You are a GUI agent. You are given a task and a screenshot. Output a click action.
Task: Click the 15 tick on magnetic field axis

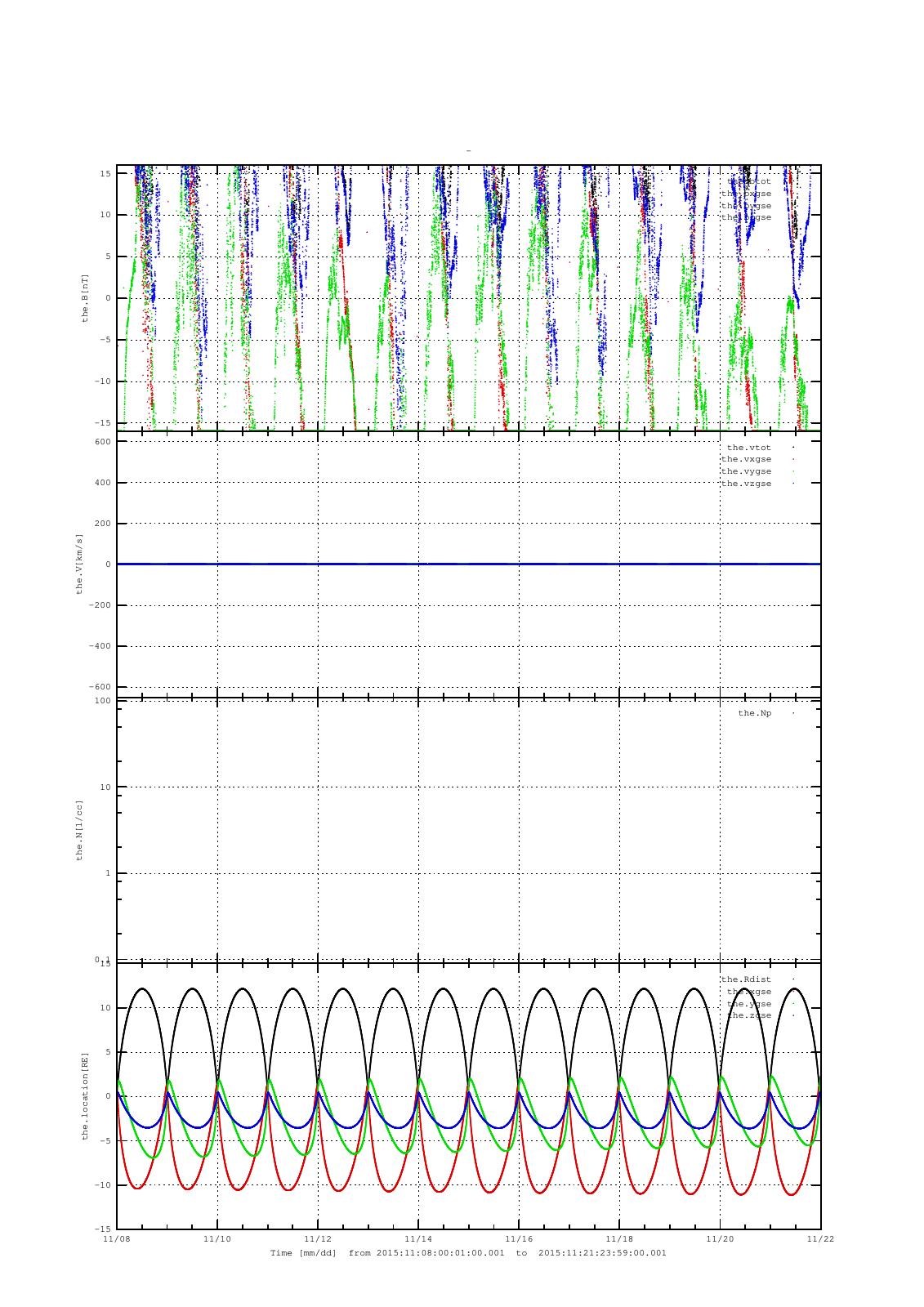(x=105, y=173)
